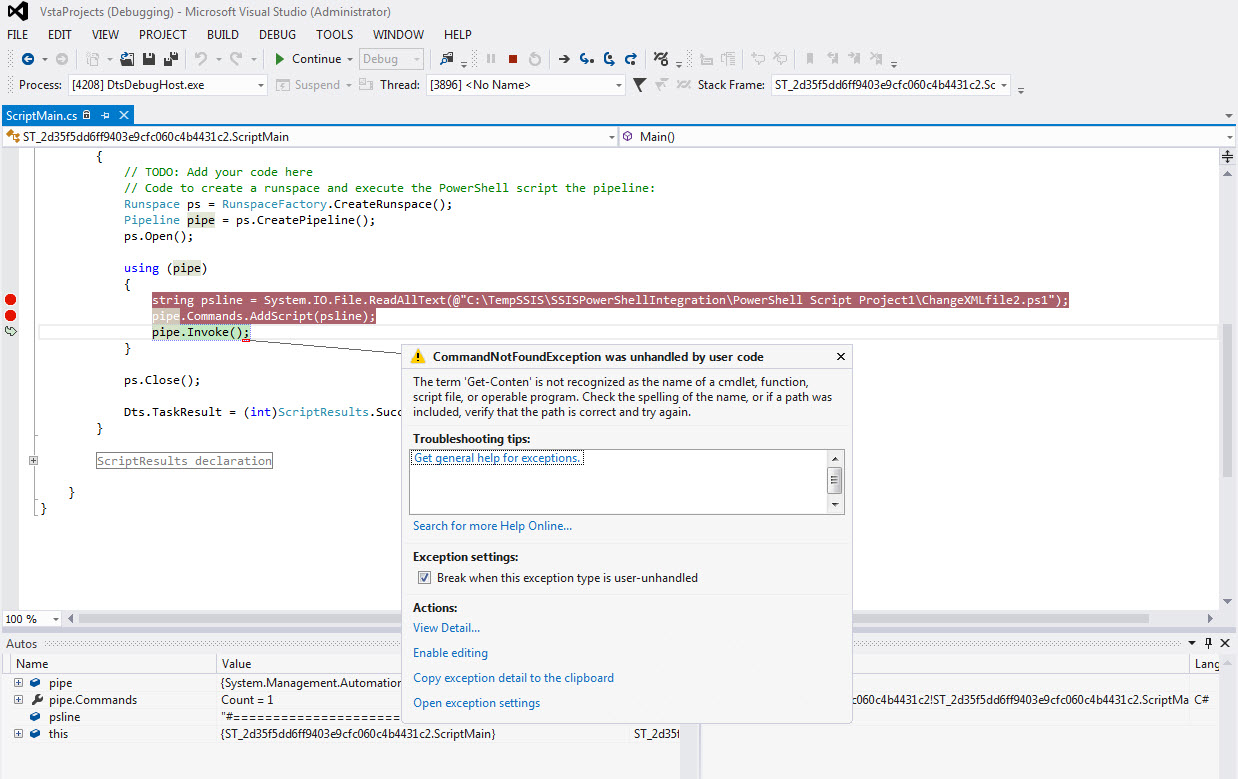The width and height of the screenshot is (1238, 779).
Task: Click the Visual Studio logo icon
Action: pyautogui.click(x=18, y=12)
